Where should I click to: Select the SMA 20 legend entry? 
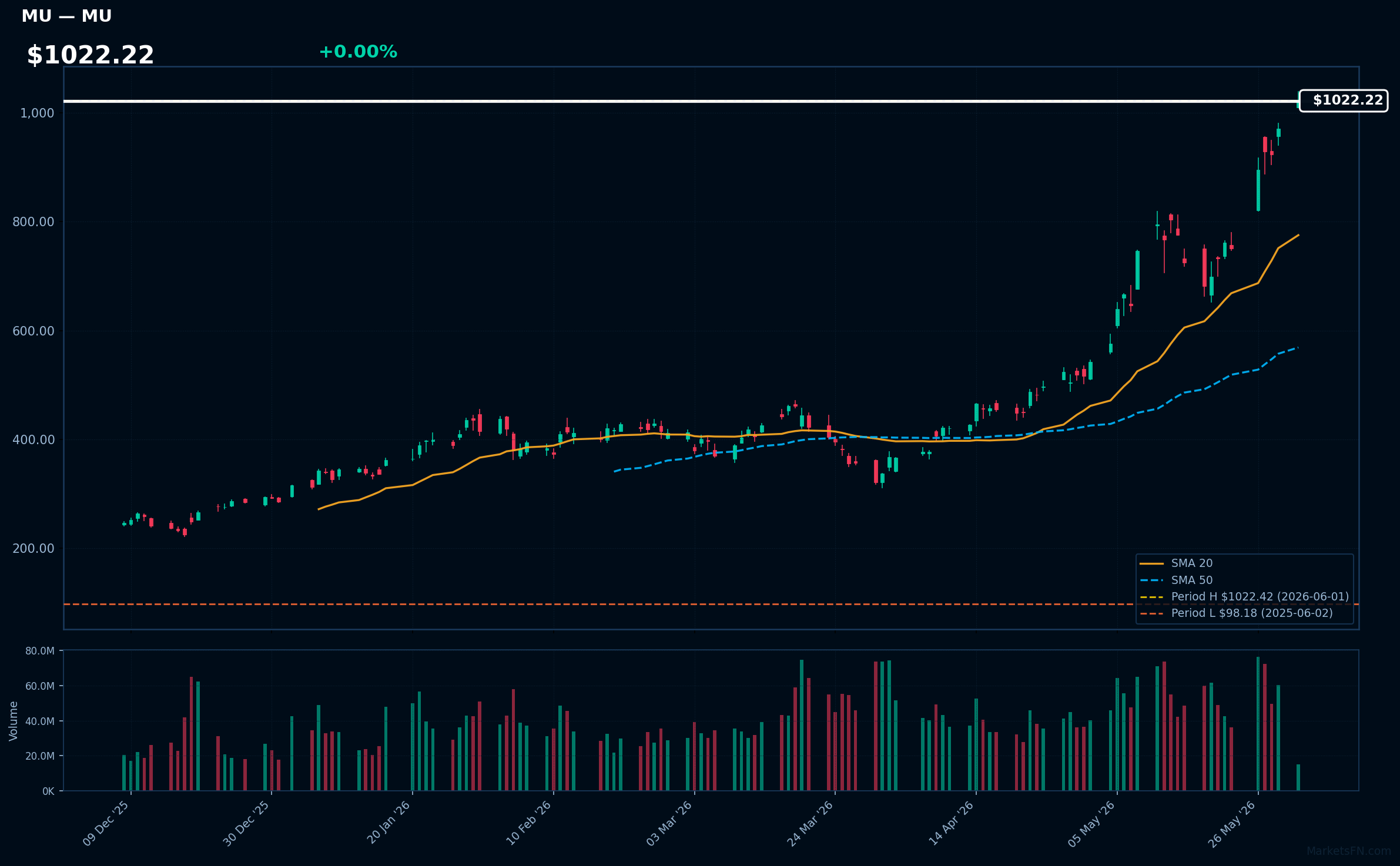pyautogui.click(x=1176, y=563)
